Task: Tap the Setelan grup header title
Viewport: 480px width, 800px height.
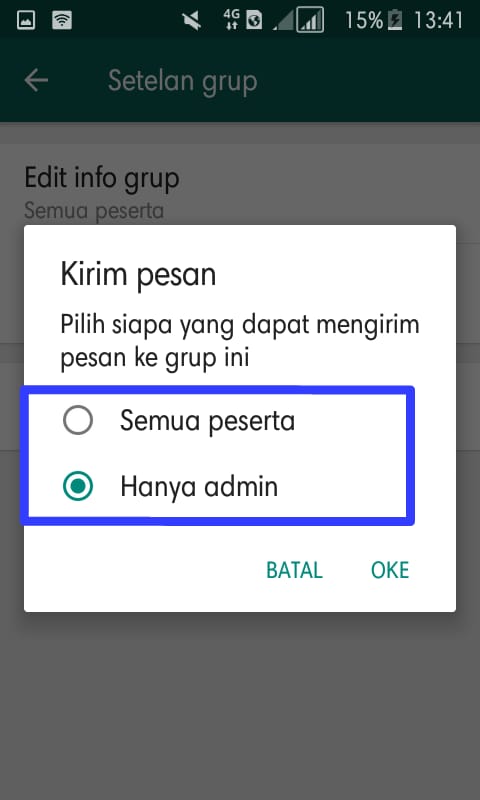Action: pos(183,81)
